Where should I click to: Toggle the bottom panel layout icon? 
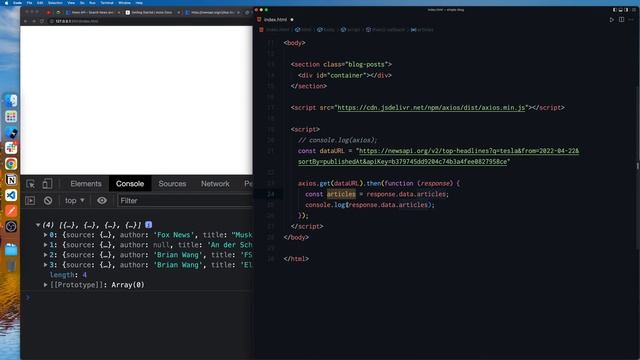point(620,10)
